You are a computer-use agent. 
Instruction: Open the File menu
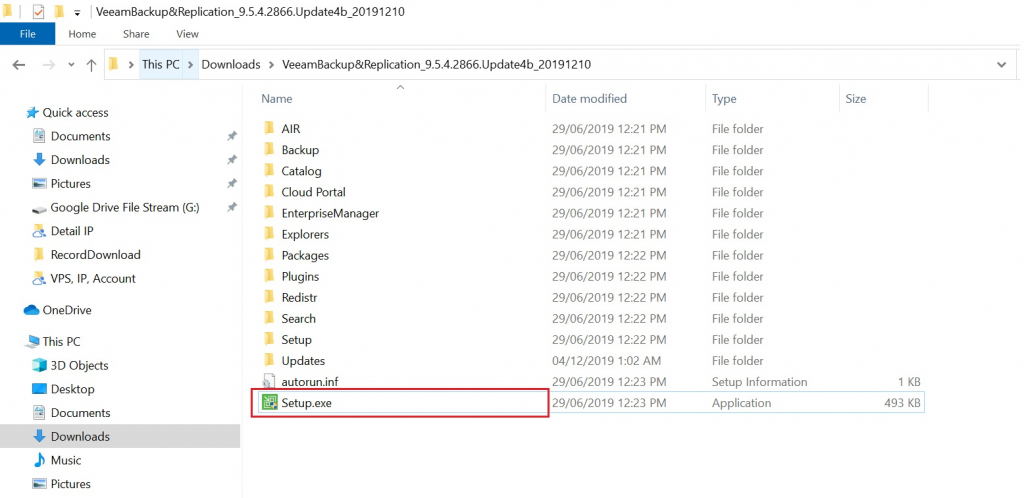[27, 34]
